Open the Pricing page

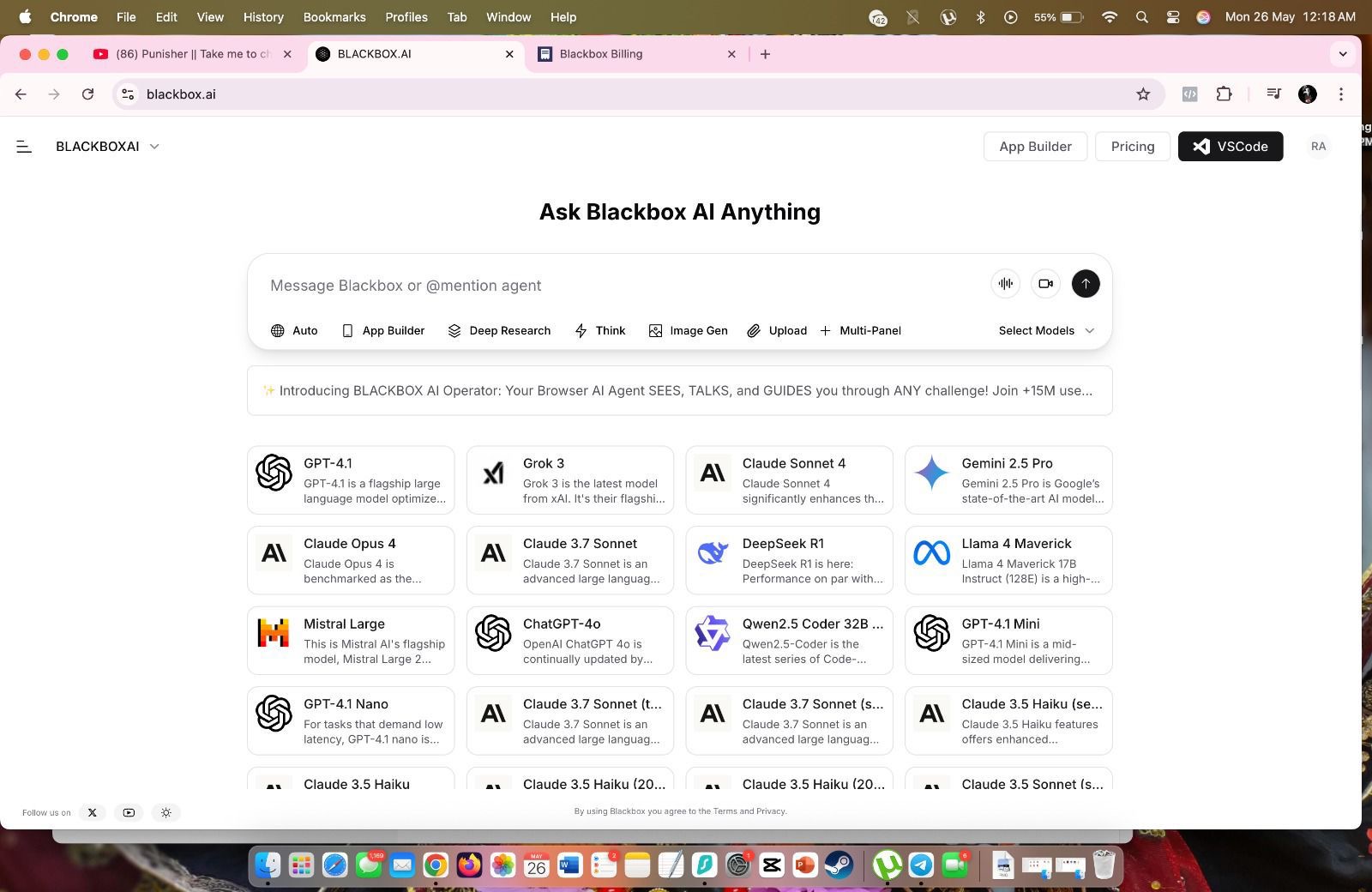[1133, 147]
